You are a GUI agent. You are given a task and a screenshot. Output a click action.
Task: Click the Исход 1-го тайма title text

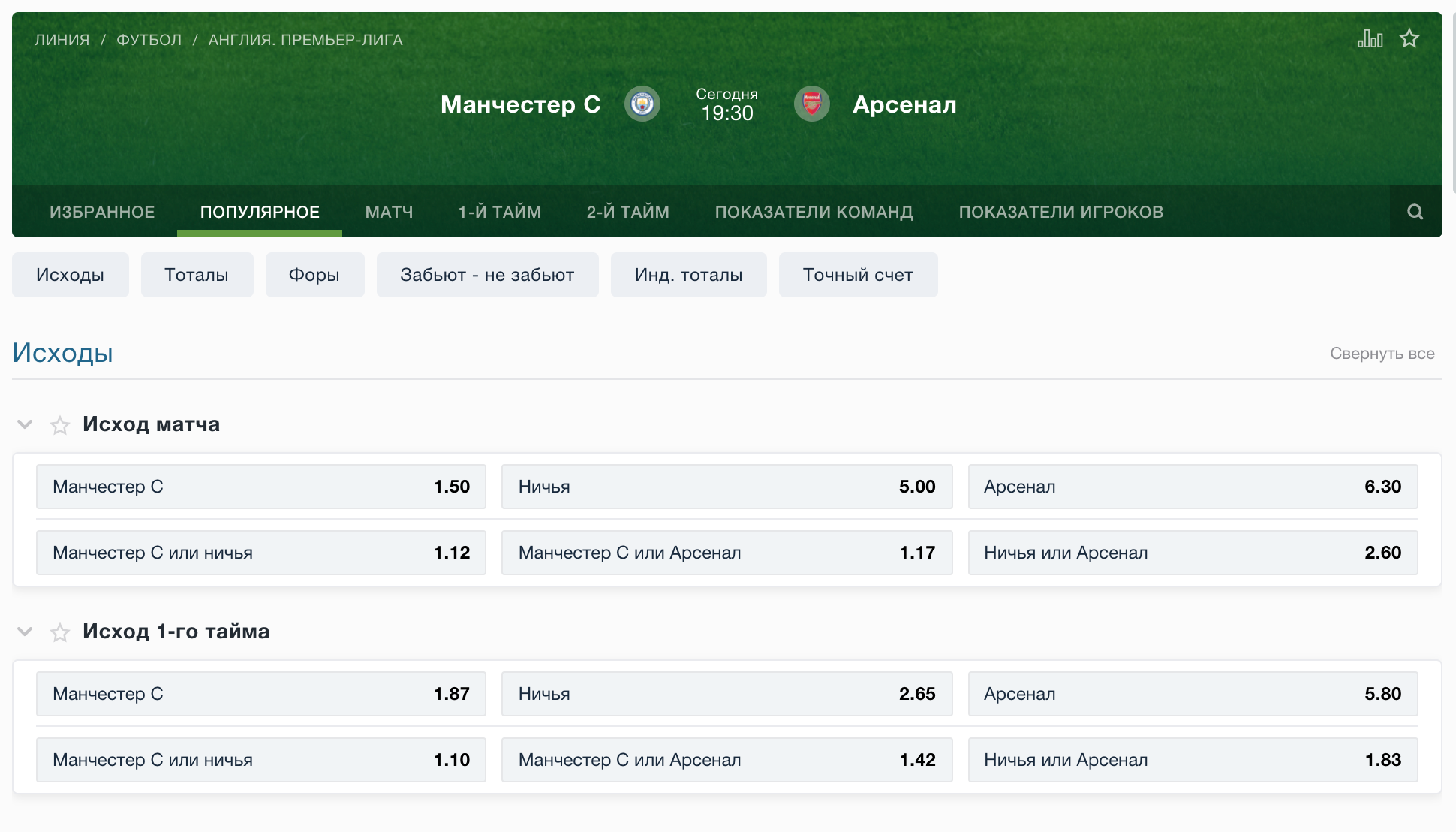click(x=176, y=632)
